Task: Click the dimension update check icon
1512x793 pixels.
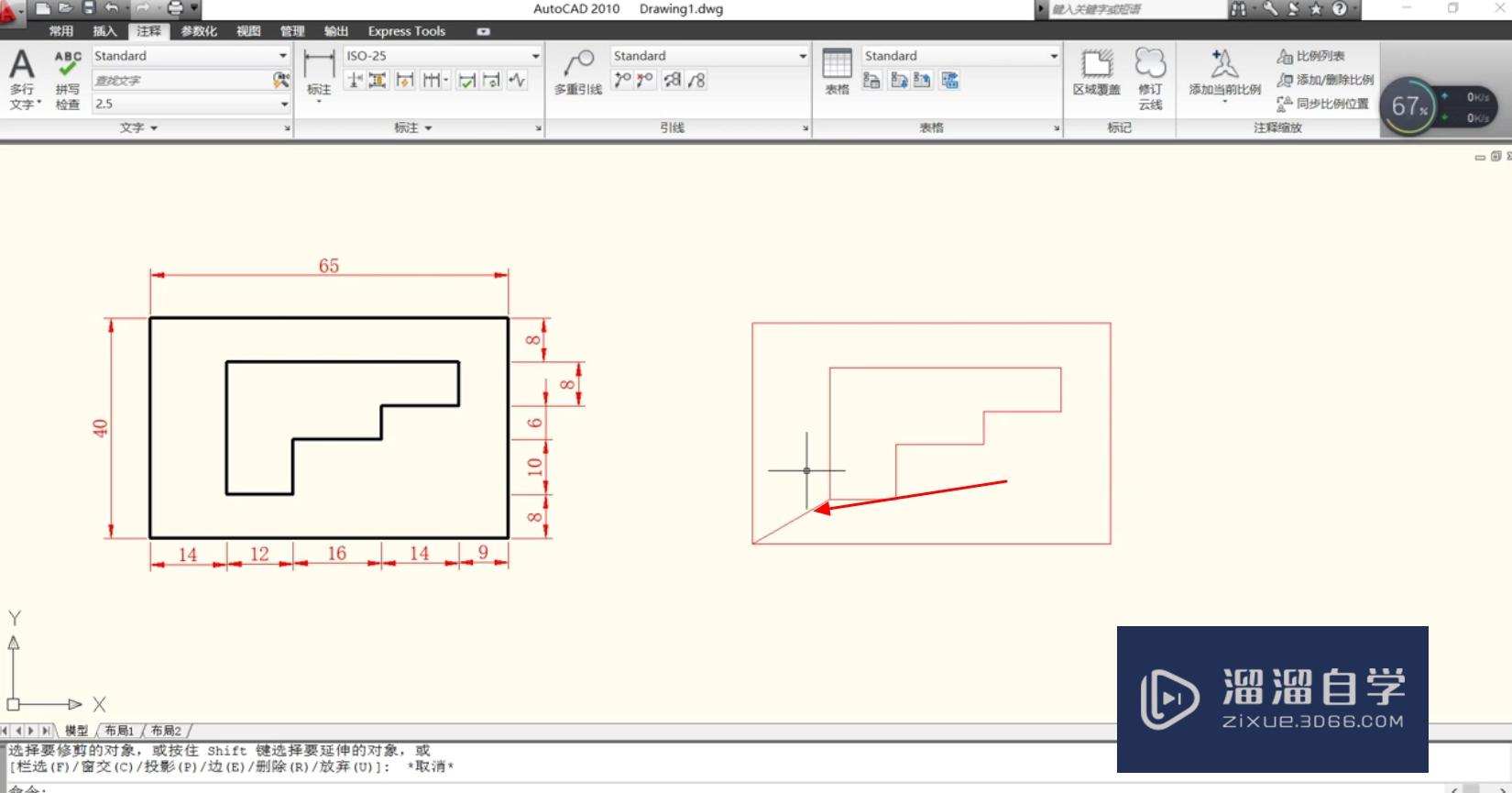Action: point(467,81)
